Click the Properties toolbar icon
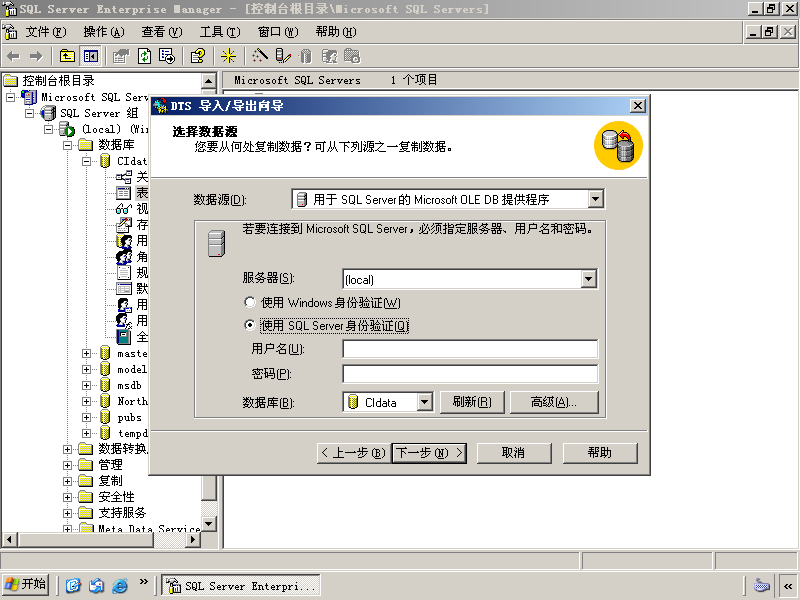 pyautogui.click(x=121, y=56)
